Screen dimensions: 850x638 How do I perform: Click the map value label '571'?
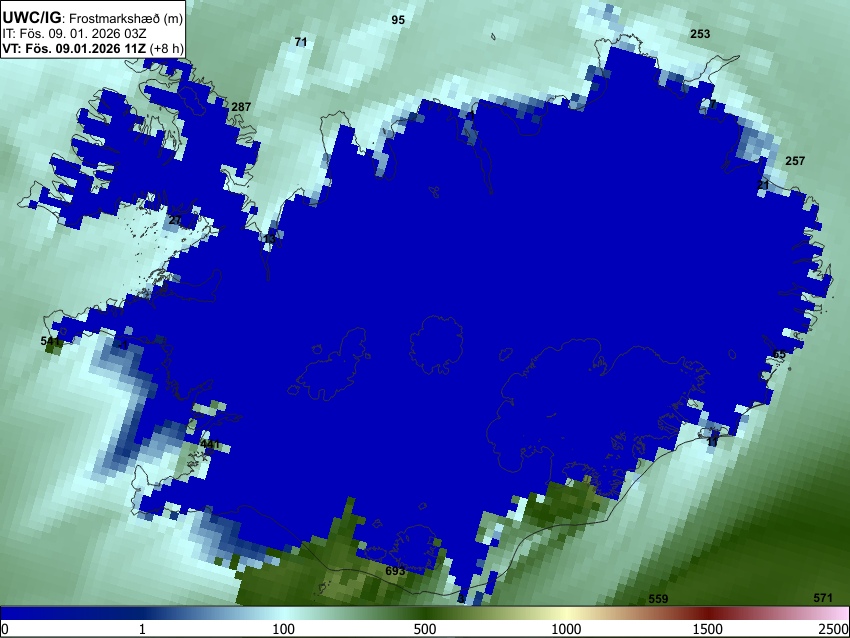click(x=822, y=598)
